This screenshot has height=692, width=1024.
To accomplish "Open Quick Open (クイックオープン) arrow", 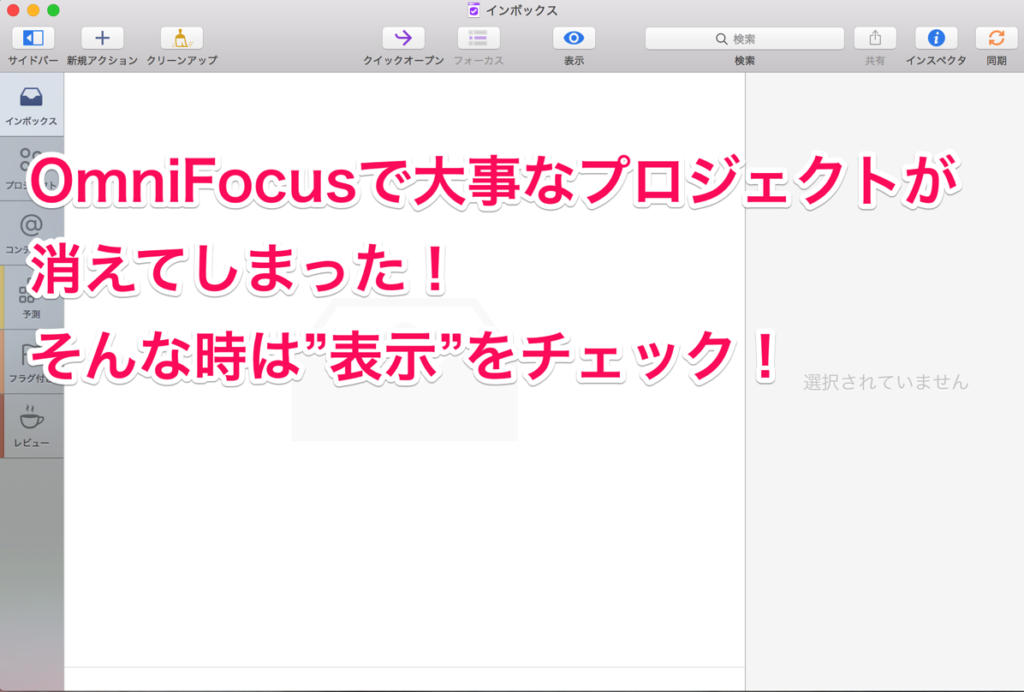I will [404, 39].
